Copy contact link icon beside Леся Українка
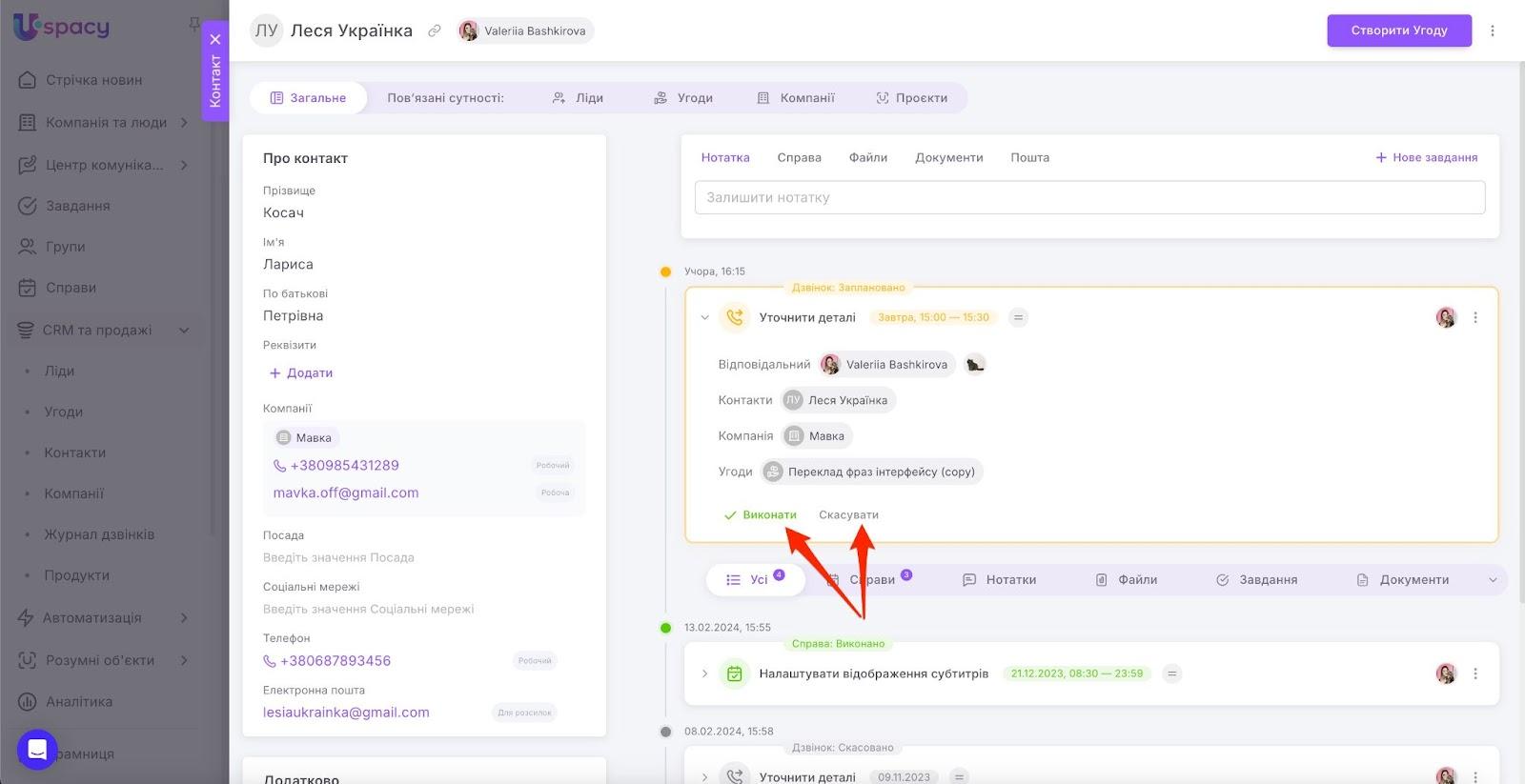This screenshot has height=784, width=1525. tap(435, 30)
